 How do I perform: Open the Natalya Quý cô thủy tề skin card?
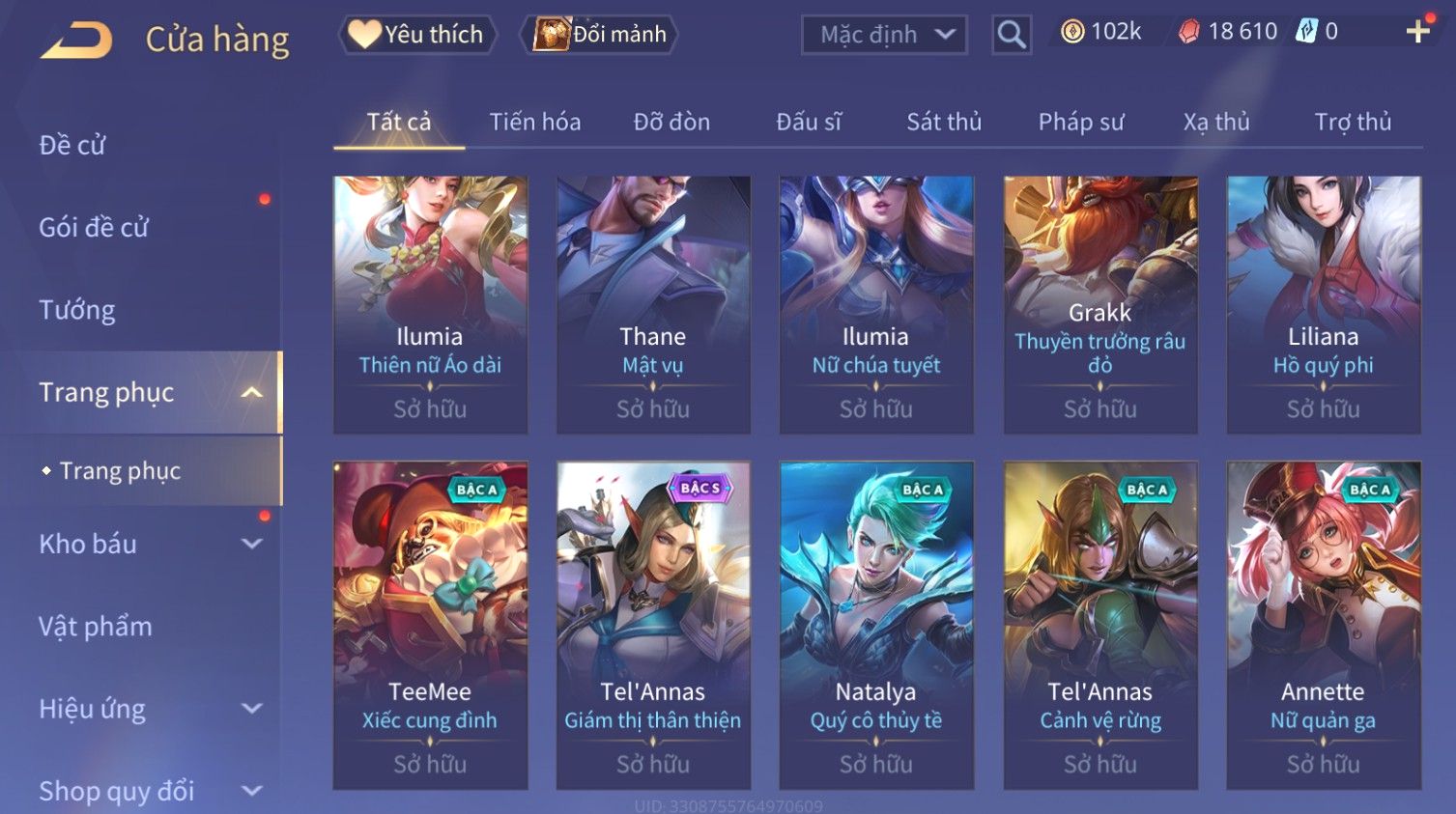876,625
